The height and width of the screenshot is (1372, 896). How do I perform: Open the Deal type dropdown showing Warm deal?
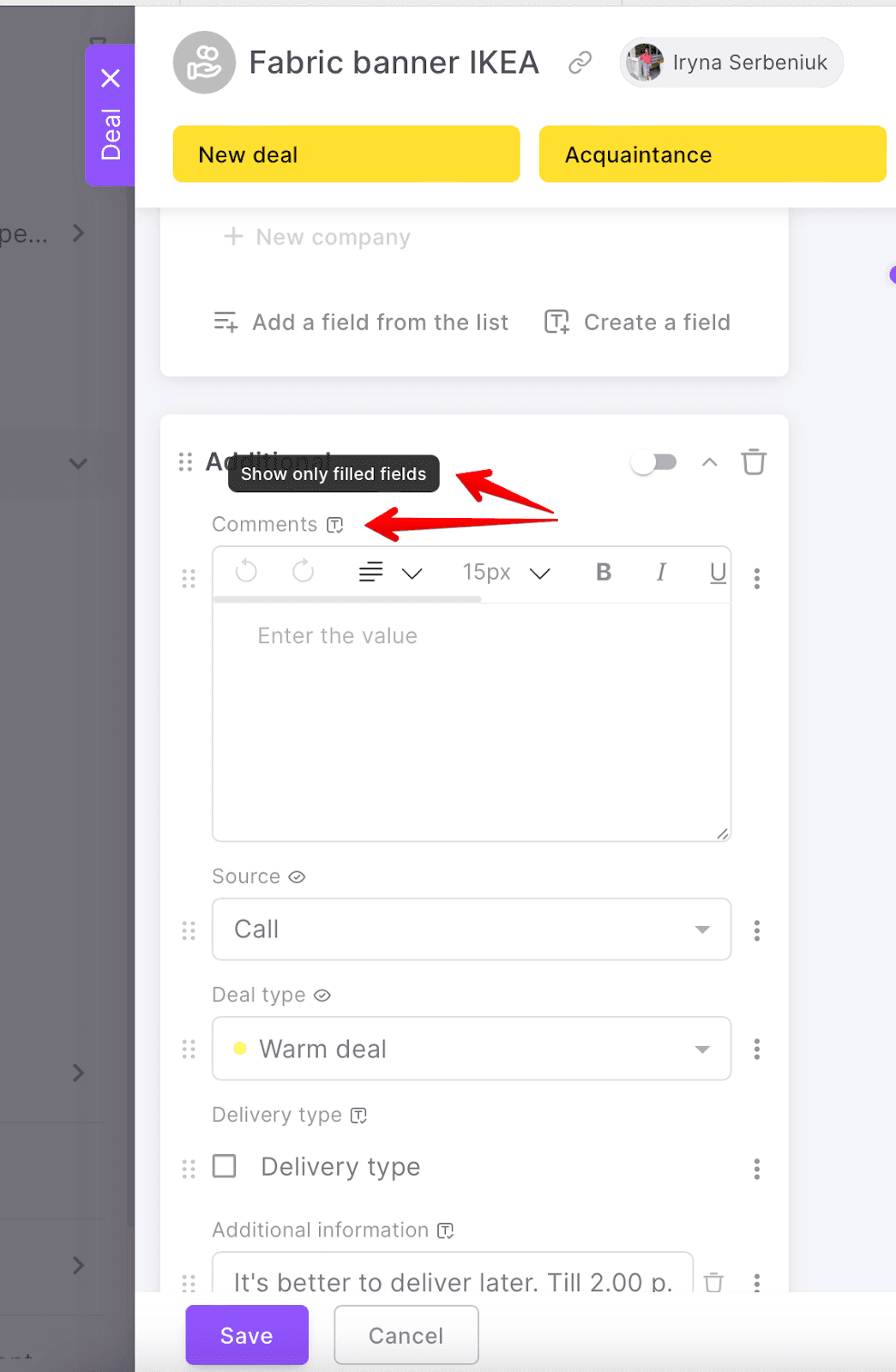[471, 1049]
